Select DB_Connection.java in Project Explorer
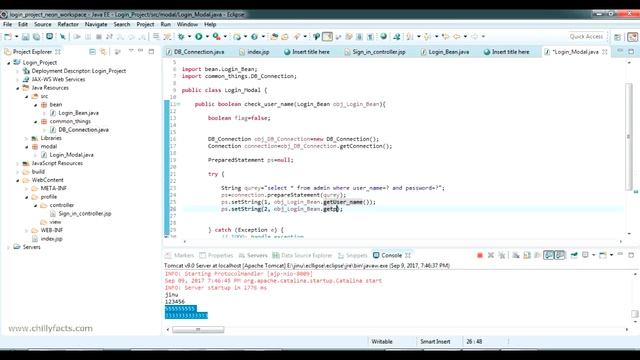The width and height of the screenshot is (640, 360). [83, 130]
